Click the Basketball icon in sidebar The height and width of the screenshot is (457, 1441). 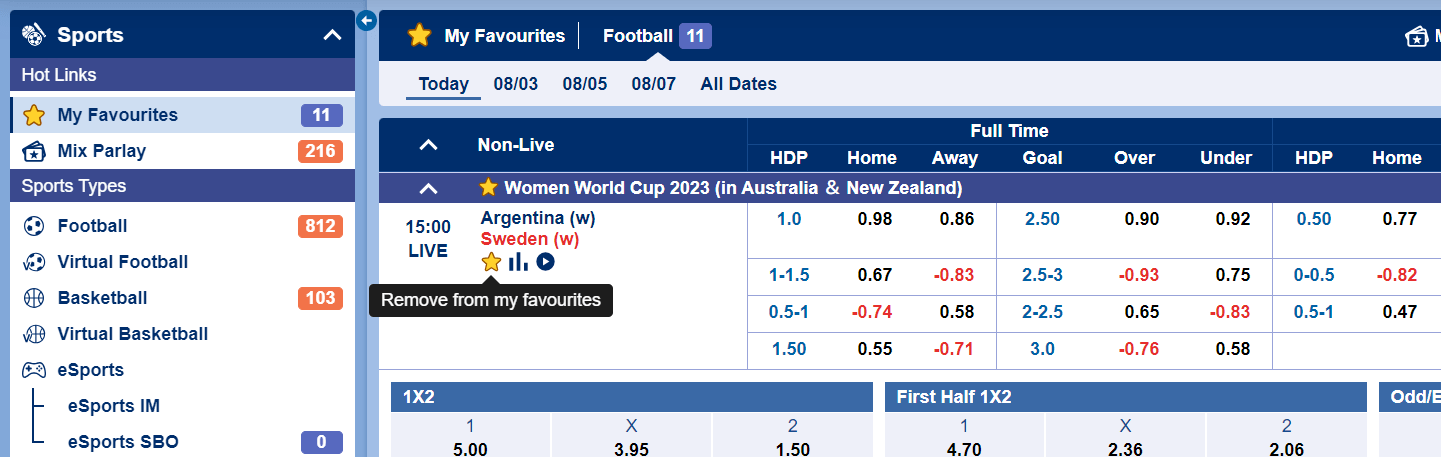[34, 298]
